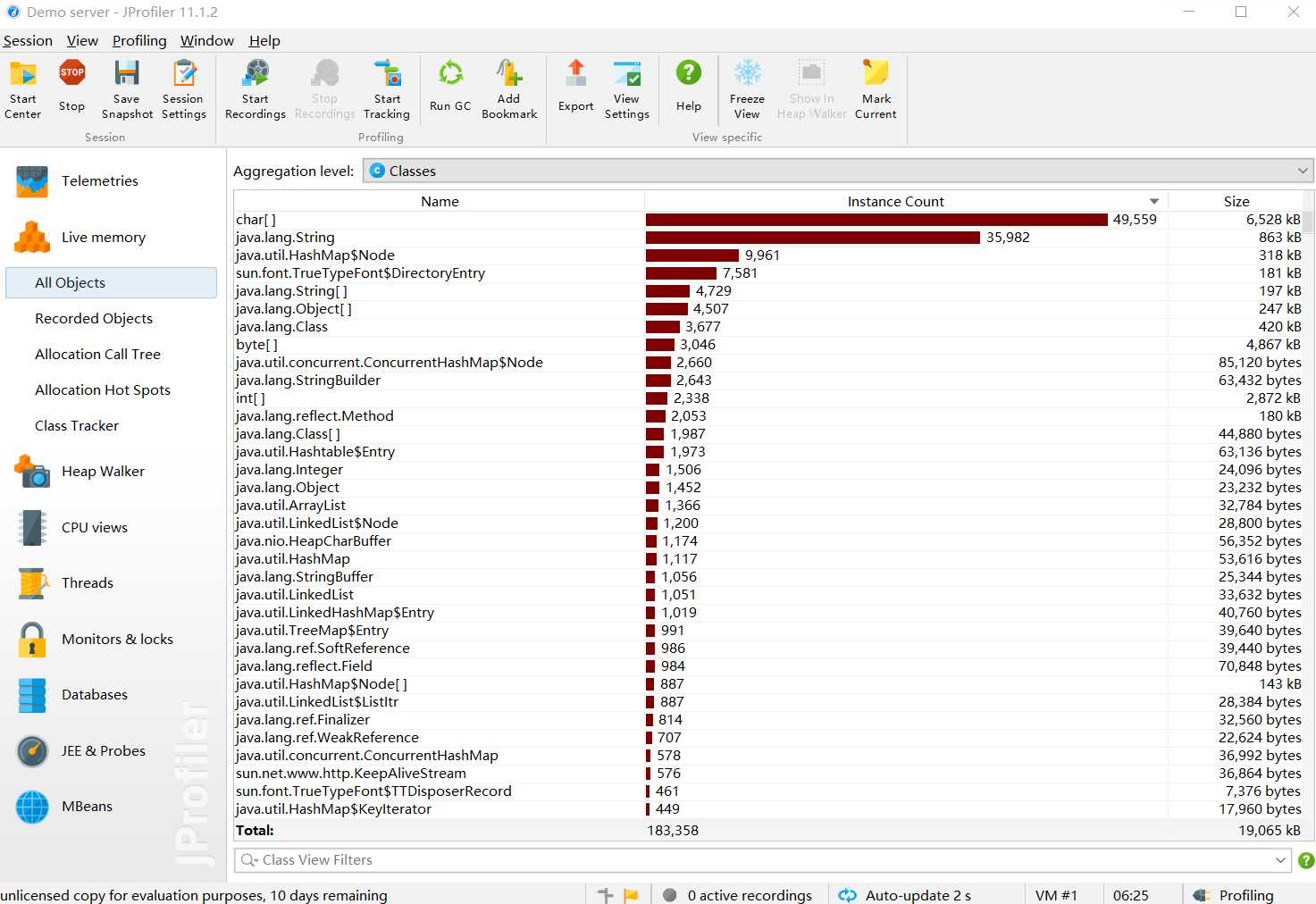The image size is (1316, 904).
Task: Mark Current values
Action: point(876,89)
